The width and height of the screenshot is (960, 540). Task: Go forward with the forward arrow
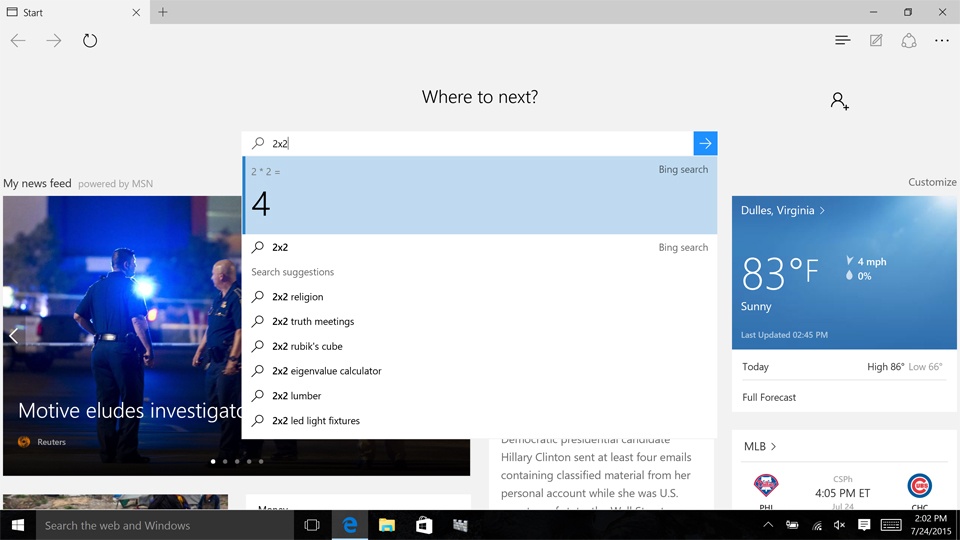(x=54, y=40)
